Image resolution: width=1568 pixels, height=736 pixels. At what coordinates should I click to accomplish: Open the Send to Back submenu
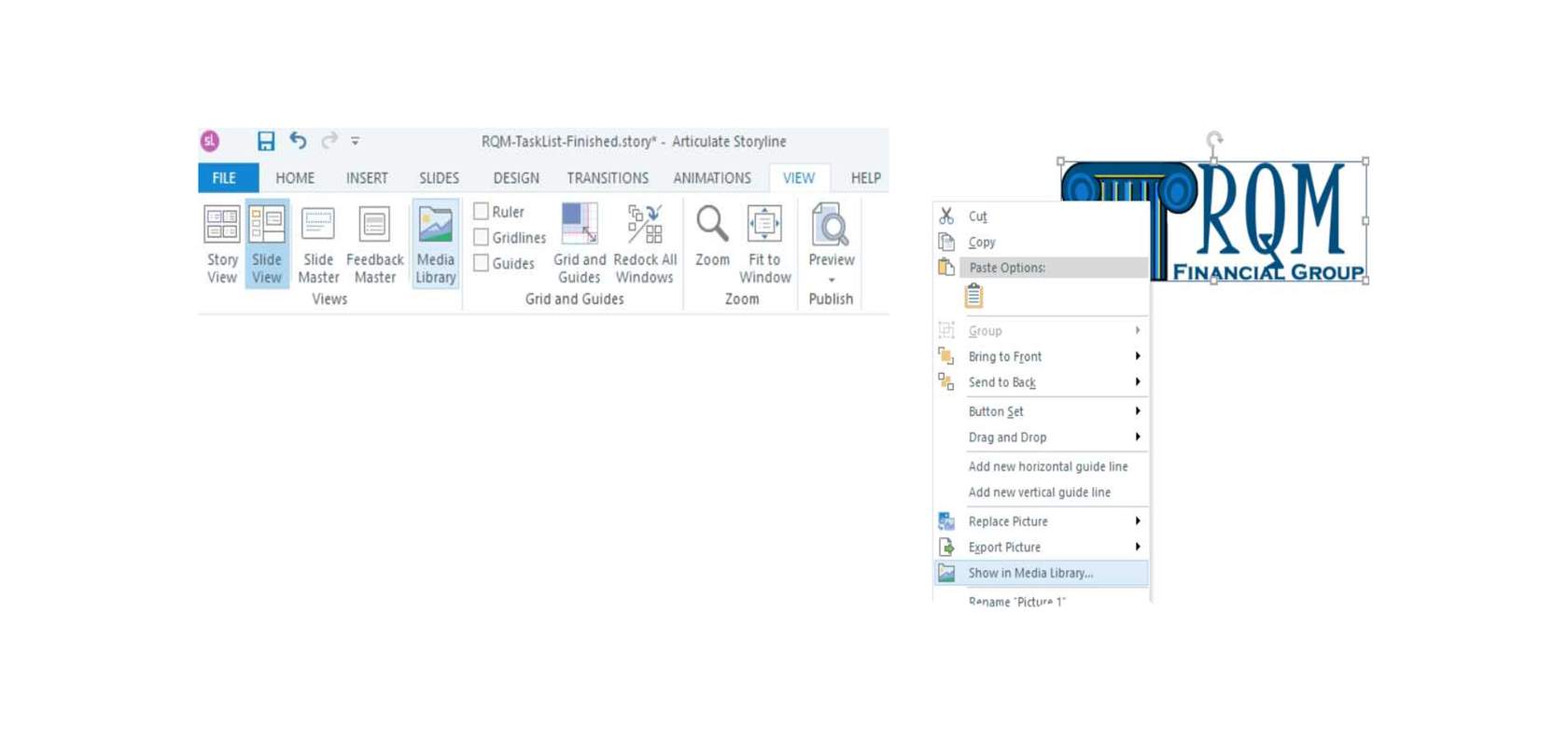1041,382
